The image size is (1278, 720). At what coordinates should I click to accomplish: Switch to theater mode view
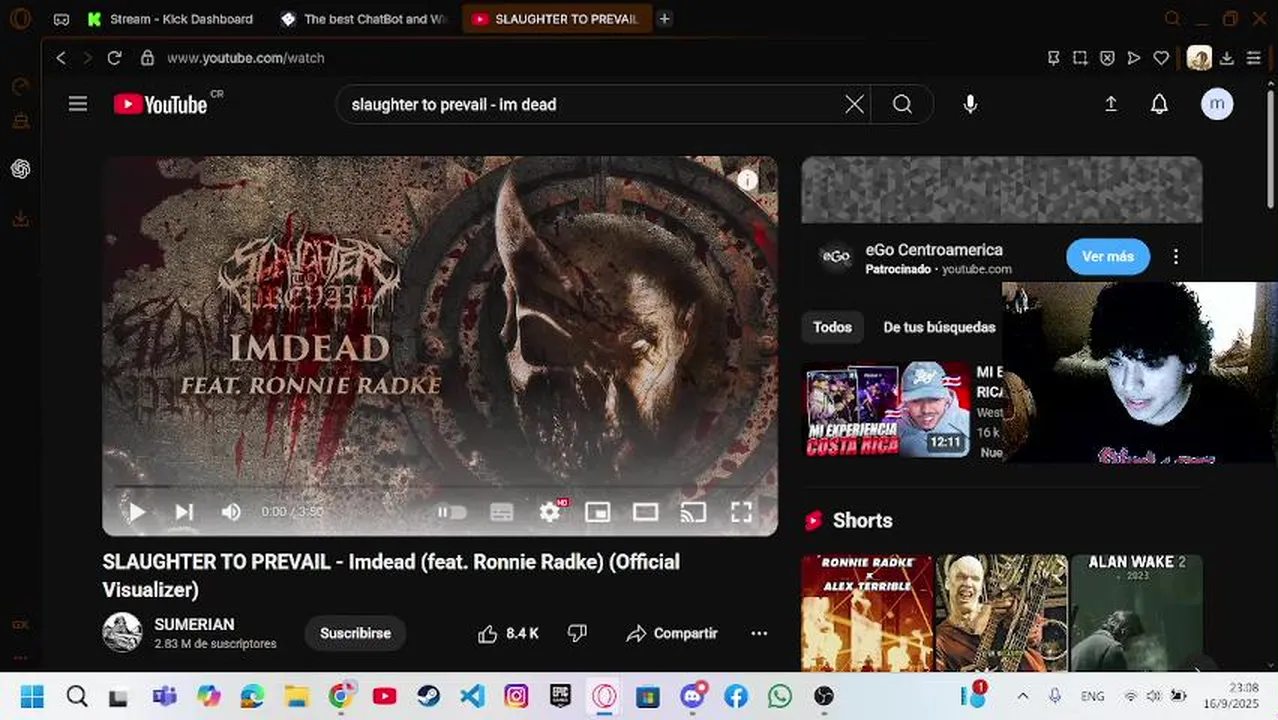[x=645, y=512]
